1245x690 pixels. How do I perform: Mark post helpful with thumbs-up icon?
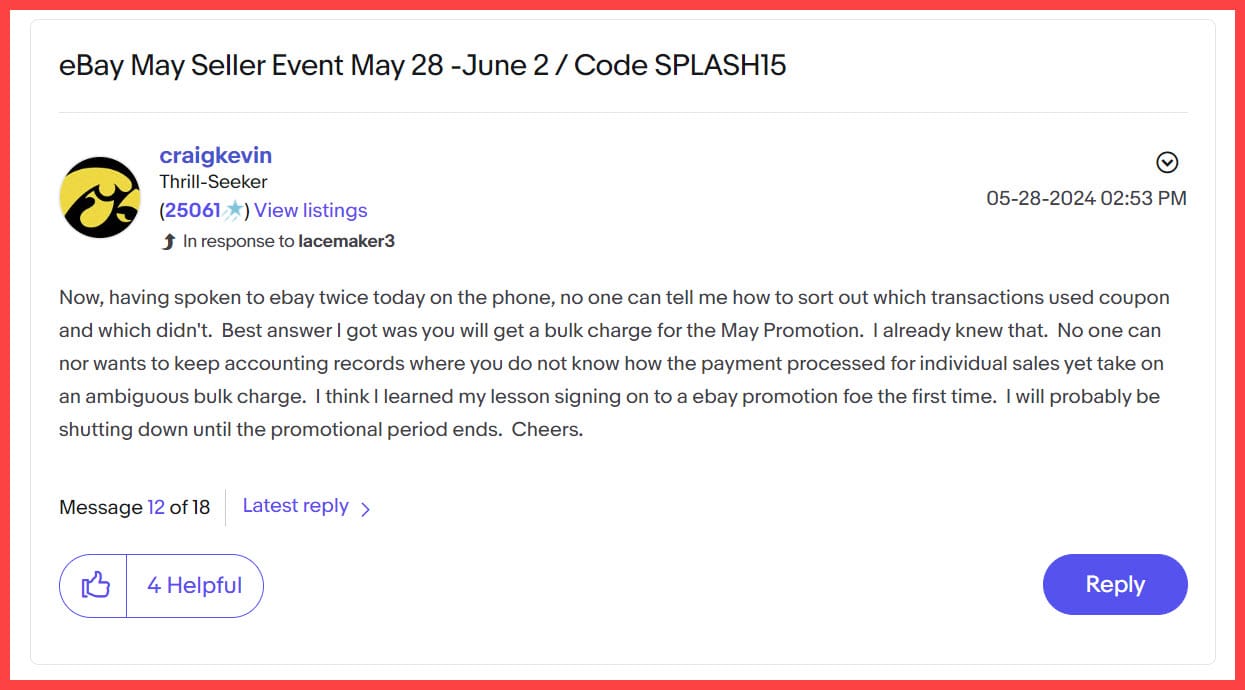pos(94,585)
